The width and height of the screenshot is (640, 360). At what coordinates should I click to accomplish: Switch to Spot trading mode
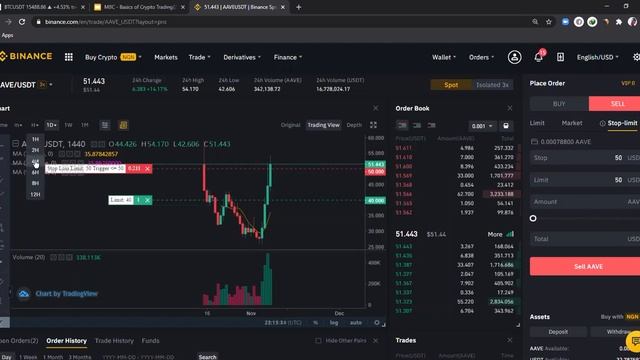[x=451, y=85]
